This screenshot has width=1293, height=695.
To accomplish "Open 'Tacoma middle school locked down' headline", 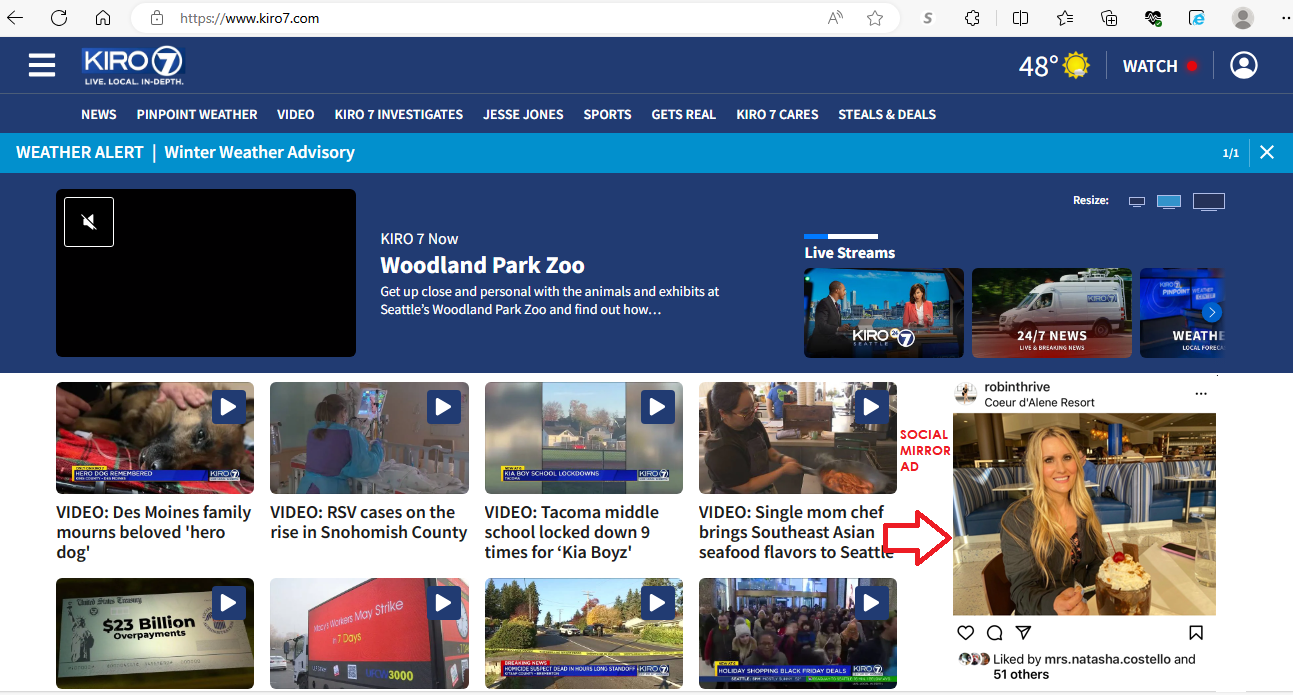I will [572, 532].
